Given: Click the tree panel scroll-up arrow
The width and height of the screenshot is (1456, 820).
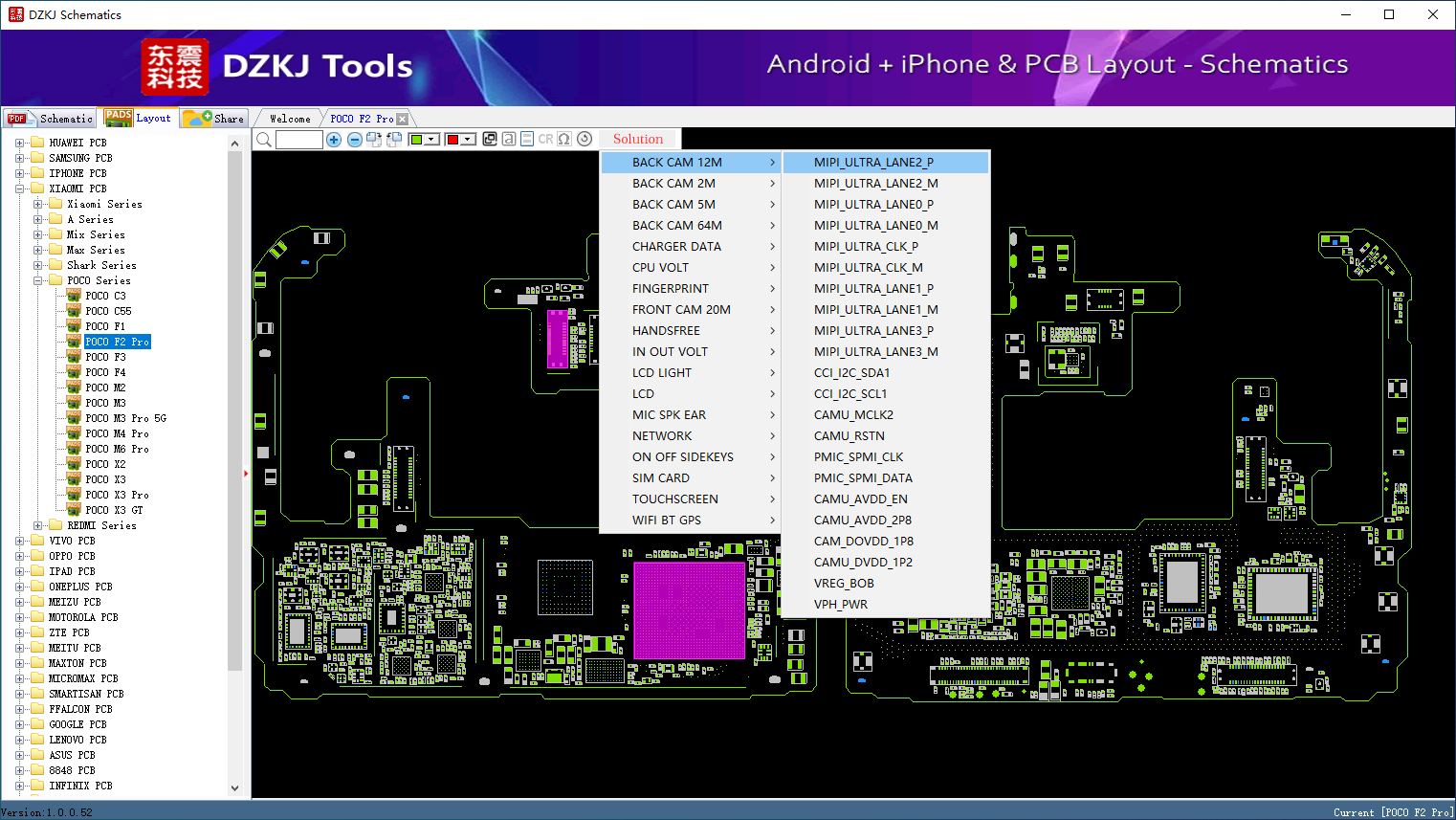Looking at the screenshot, I should click(235, 144).
